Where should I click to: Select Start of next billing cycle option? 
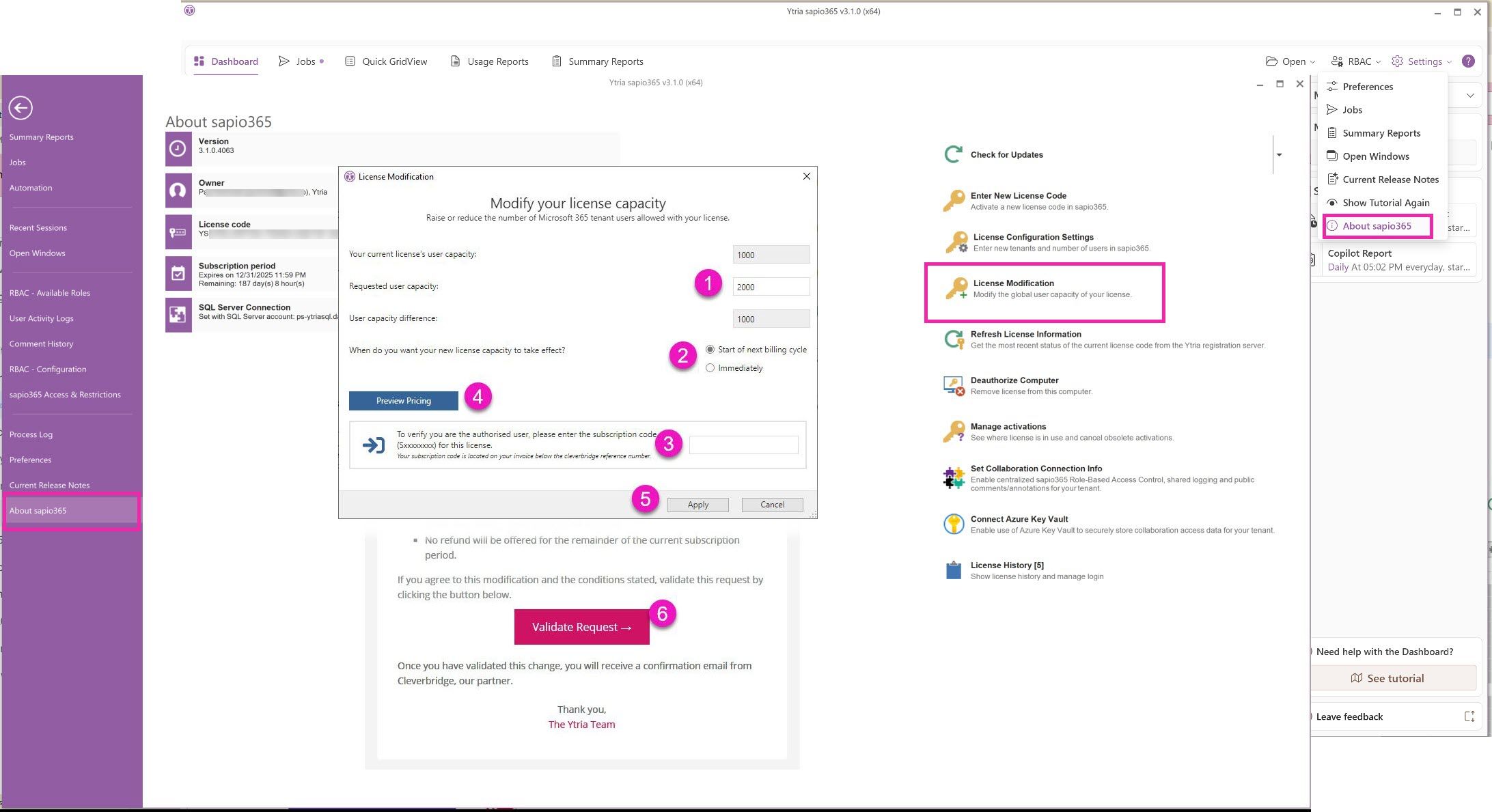(710, 350)
